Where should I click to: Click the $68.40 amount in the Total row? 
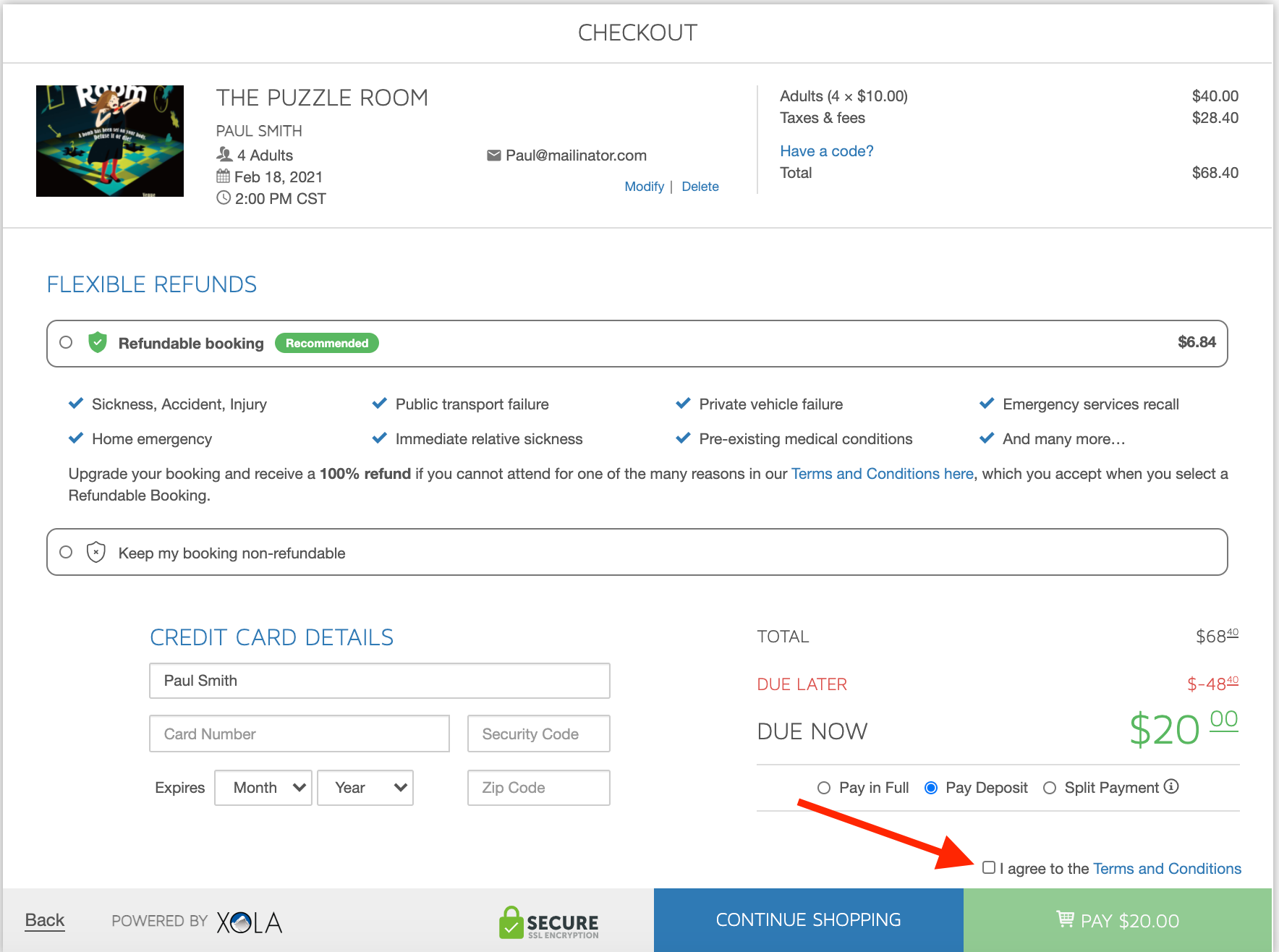(x=1215, y=173)
